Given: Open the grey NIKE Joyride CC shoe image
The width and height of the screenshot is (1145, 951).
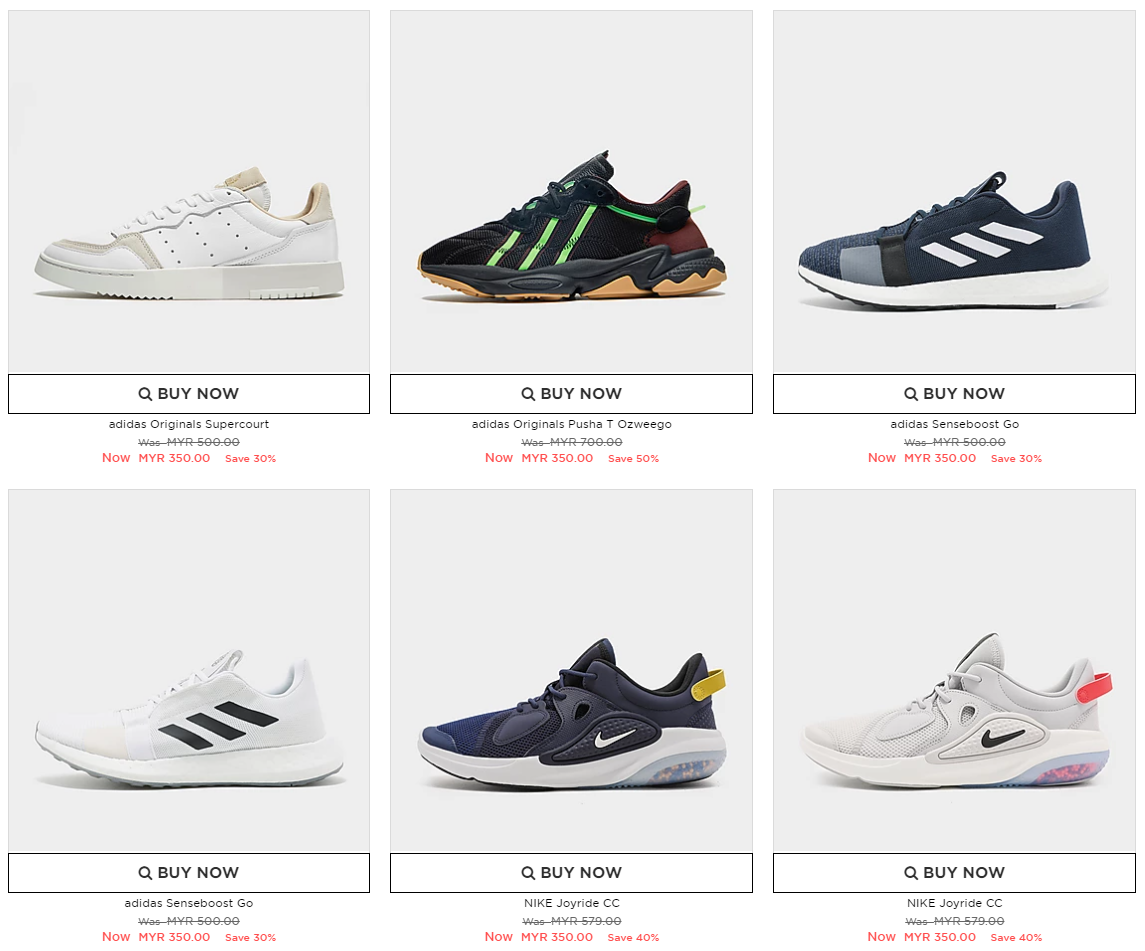Looking at the screenshot, I should tap(954, 671).
